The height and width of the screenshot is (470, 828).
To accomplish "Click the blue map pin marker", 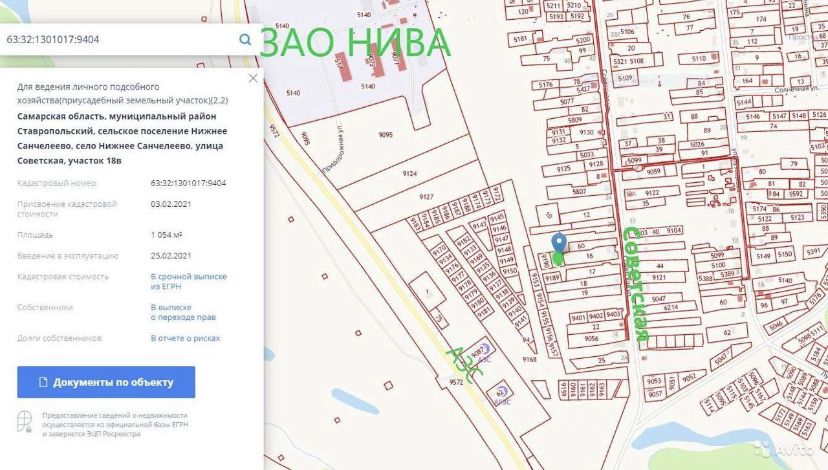I will [559, 243].
